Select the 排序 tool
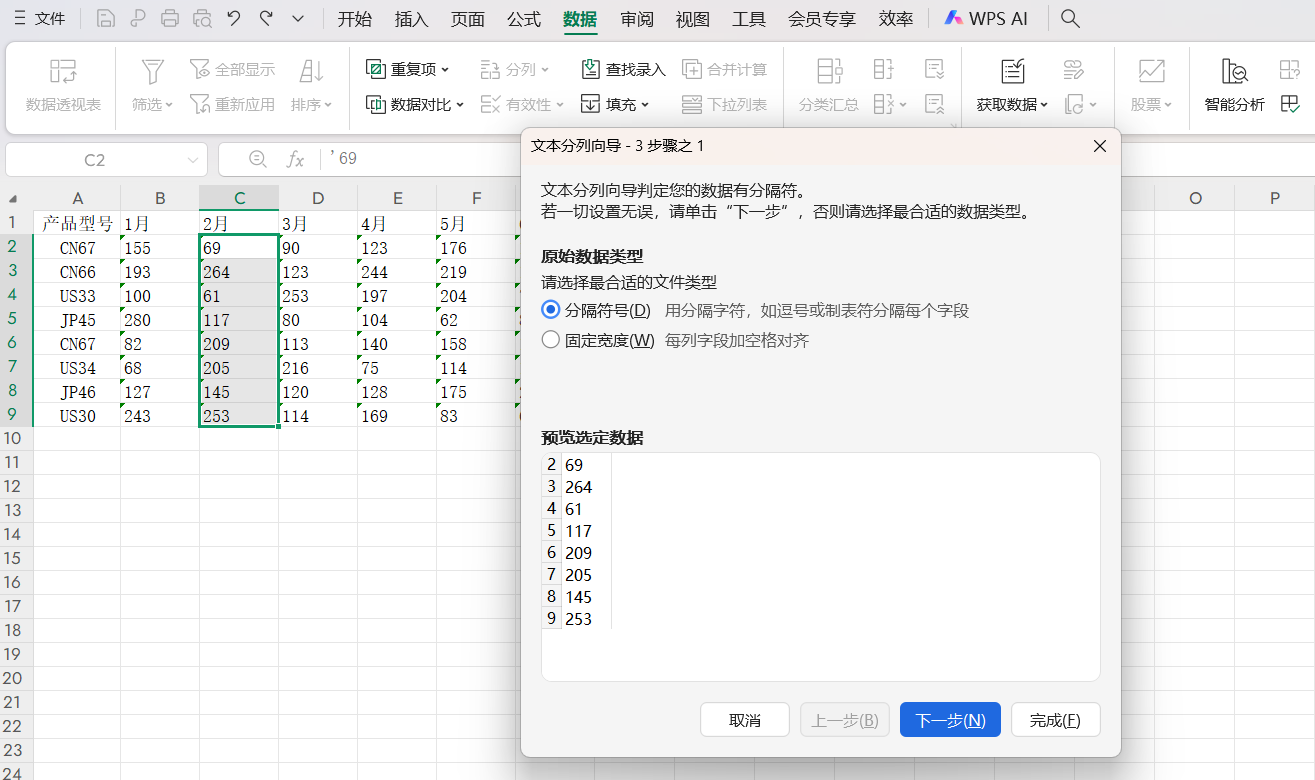The image size is (1315, 780). point(310,87)
